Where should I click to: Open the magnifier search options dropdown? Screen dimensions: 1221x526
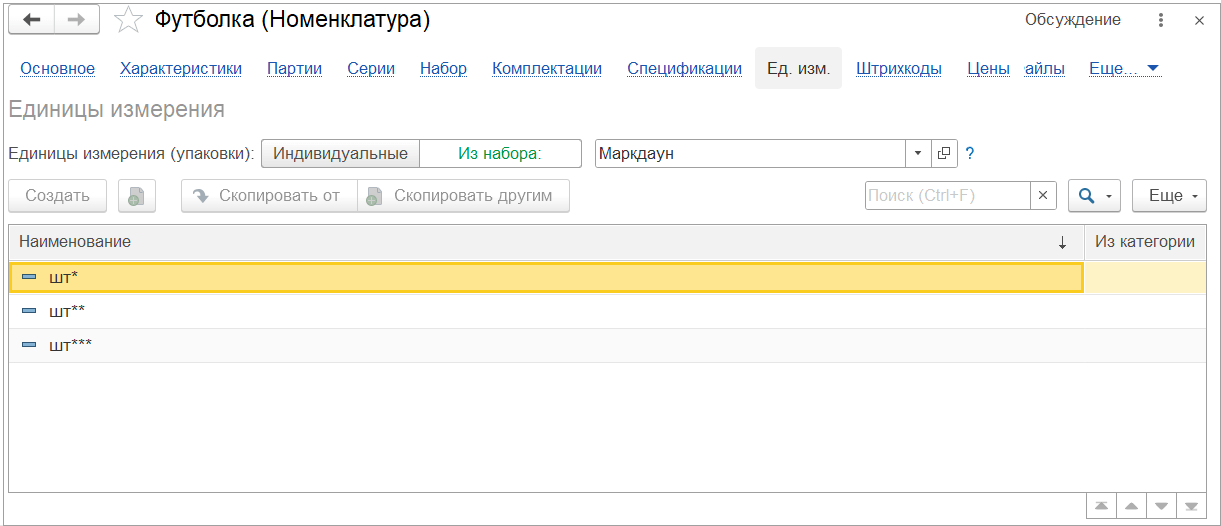coord(1094,196)
